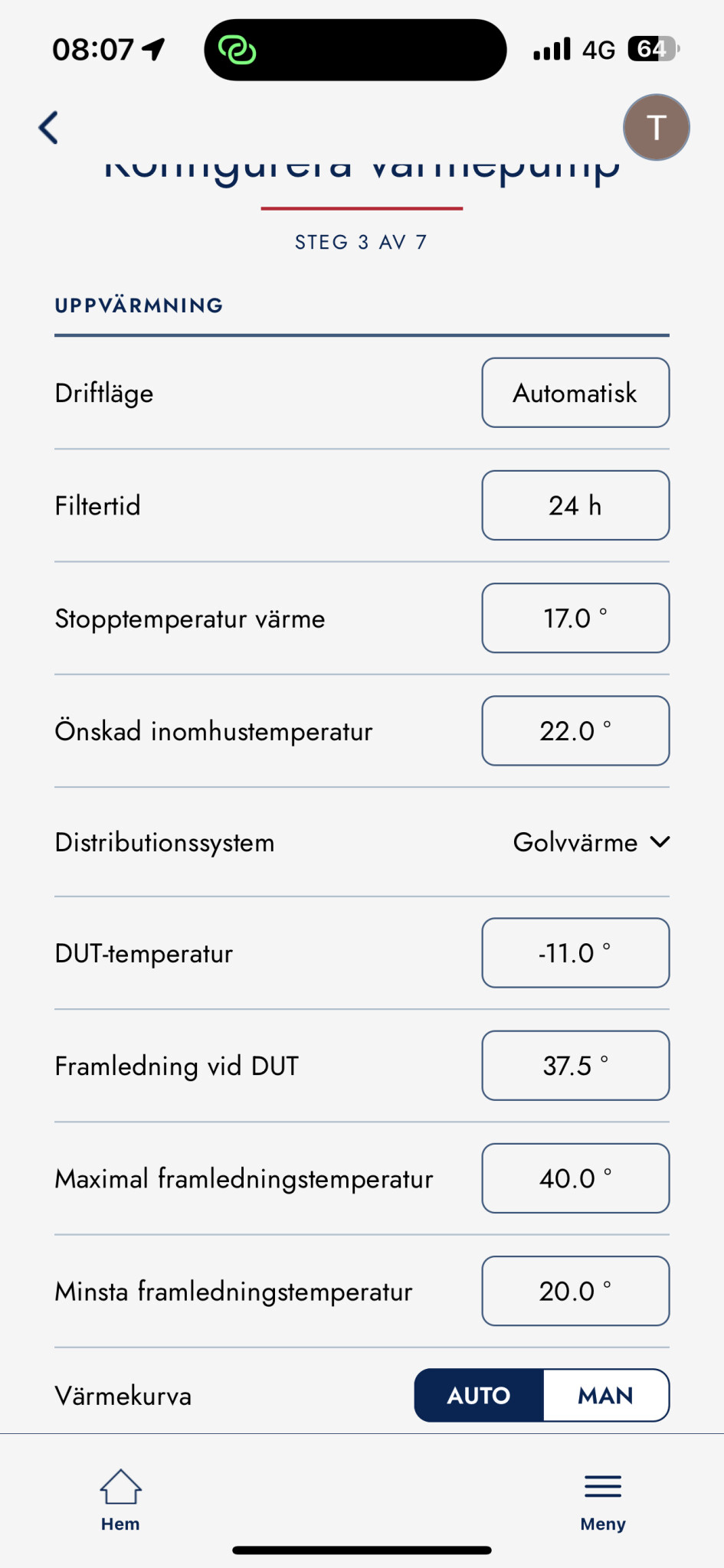The height and width of the screenshot is (1568, 724).
Task: Tap the cellular signal bars icon
Action: coord(552,50)
